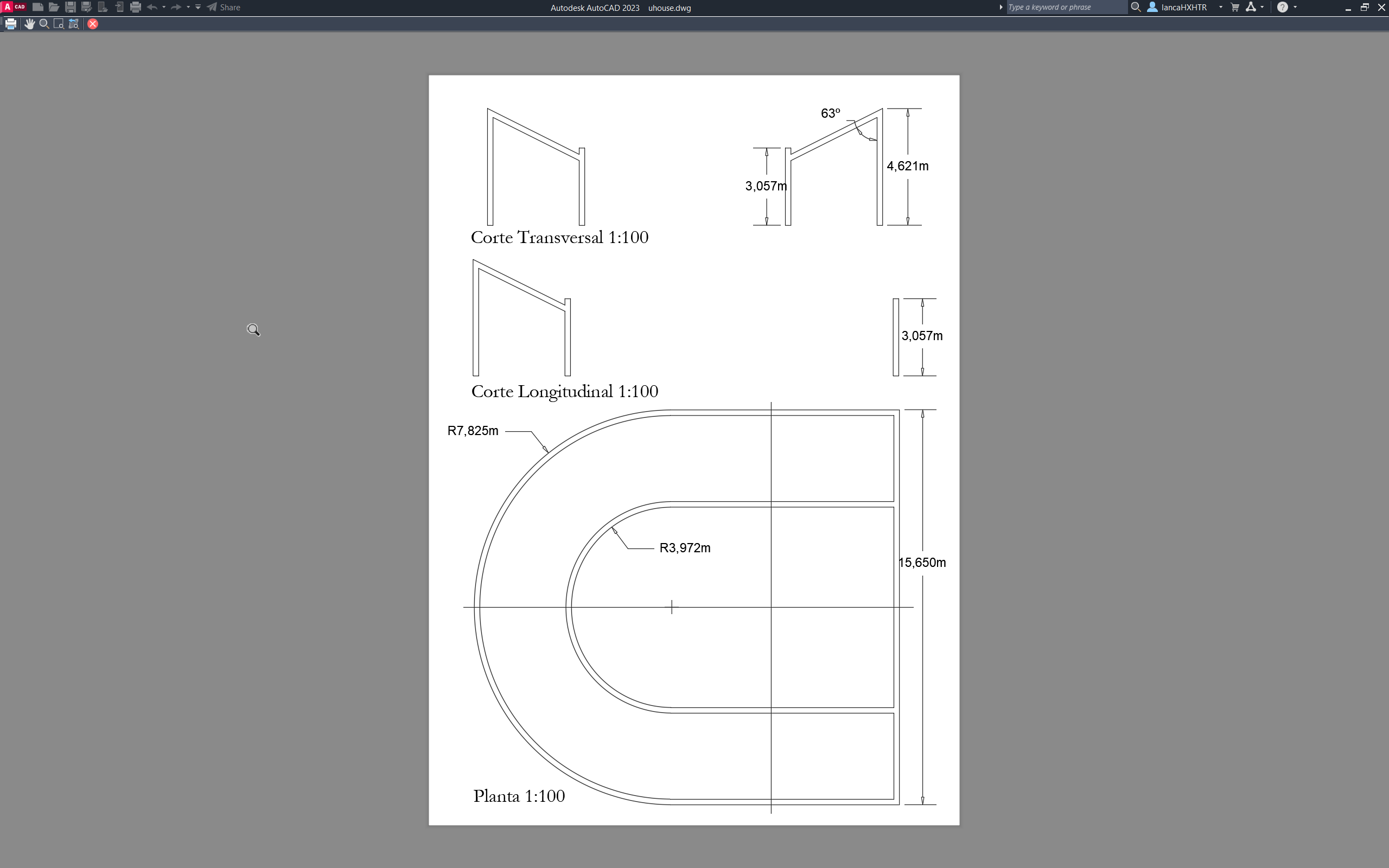Screen dimensions: 1389x868
Task: Open the AutoCAD application menu logo
Action: coord(14,7)
